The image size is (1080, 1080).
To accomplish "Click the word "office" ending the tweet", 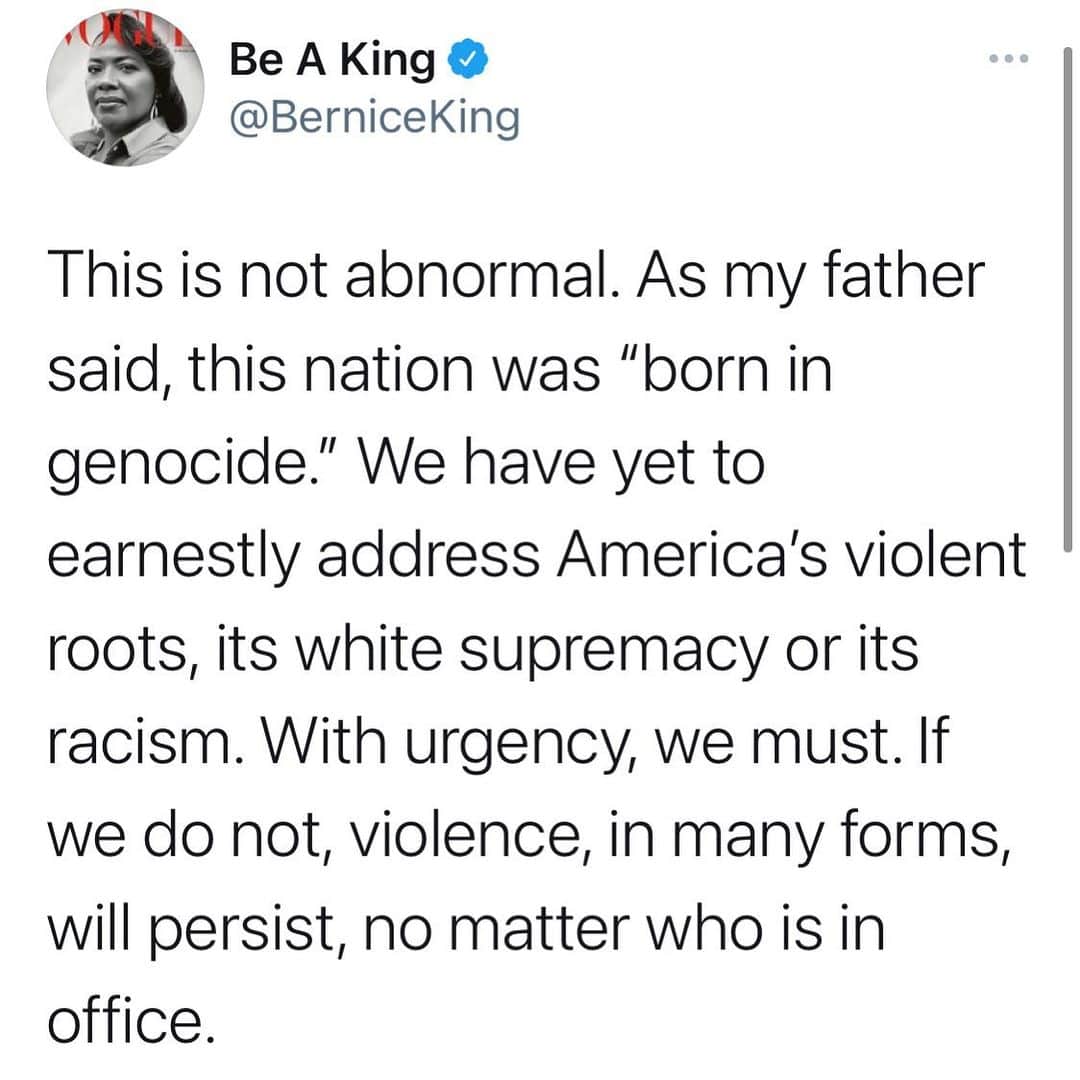I will (125, 1020).
